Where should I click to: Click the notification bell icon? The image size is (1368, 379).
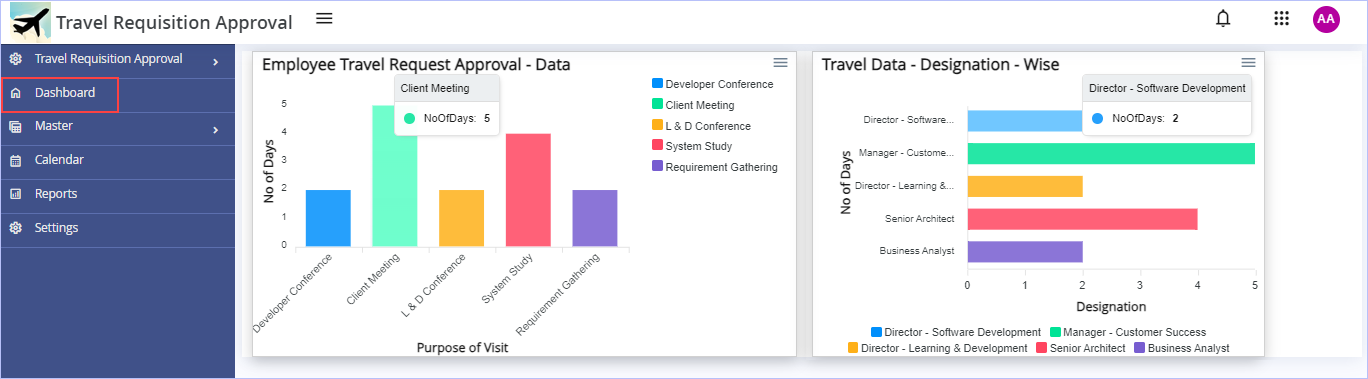(x=1223, y=18)
